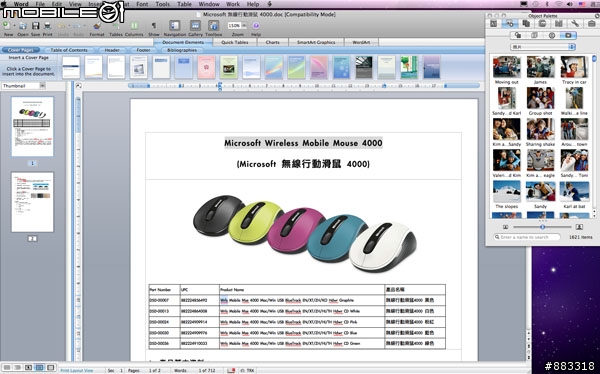Open the Citations tab icon in Toolbox

pyautogui.click(x=526, y=24)
